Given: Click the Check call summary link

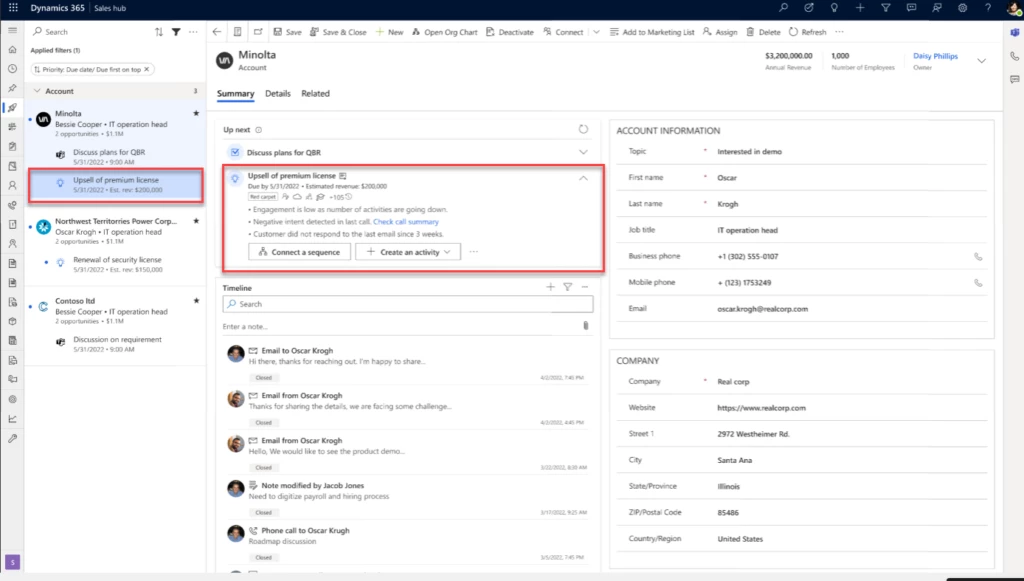Looking at the screenshot, I should 405,222.
